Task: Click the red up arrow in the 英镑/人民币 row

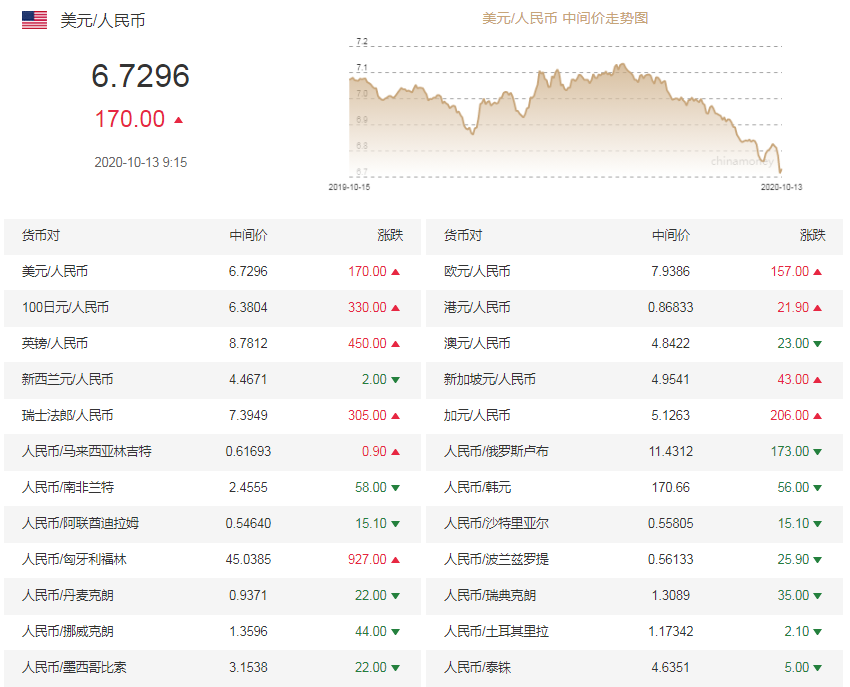Action: [396, 344]
